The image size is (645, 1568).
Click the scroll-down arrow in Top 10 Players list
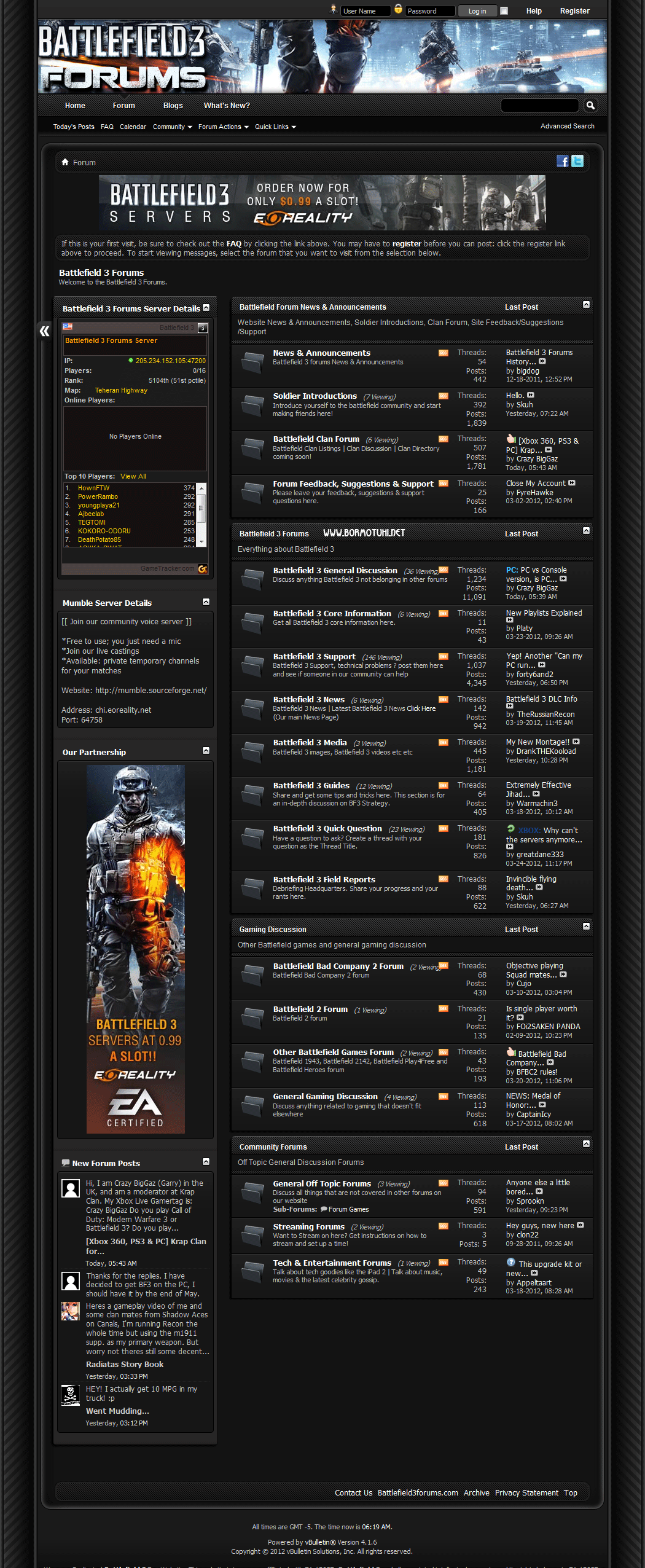(201, 542)
